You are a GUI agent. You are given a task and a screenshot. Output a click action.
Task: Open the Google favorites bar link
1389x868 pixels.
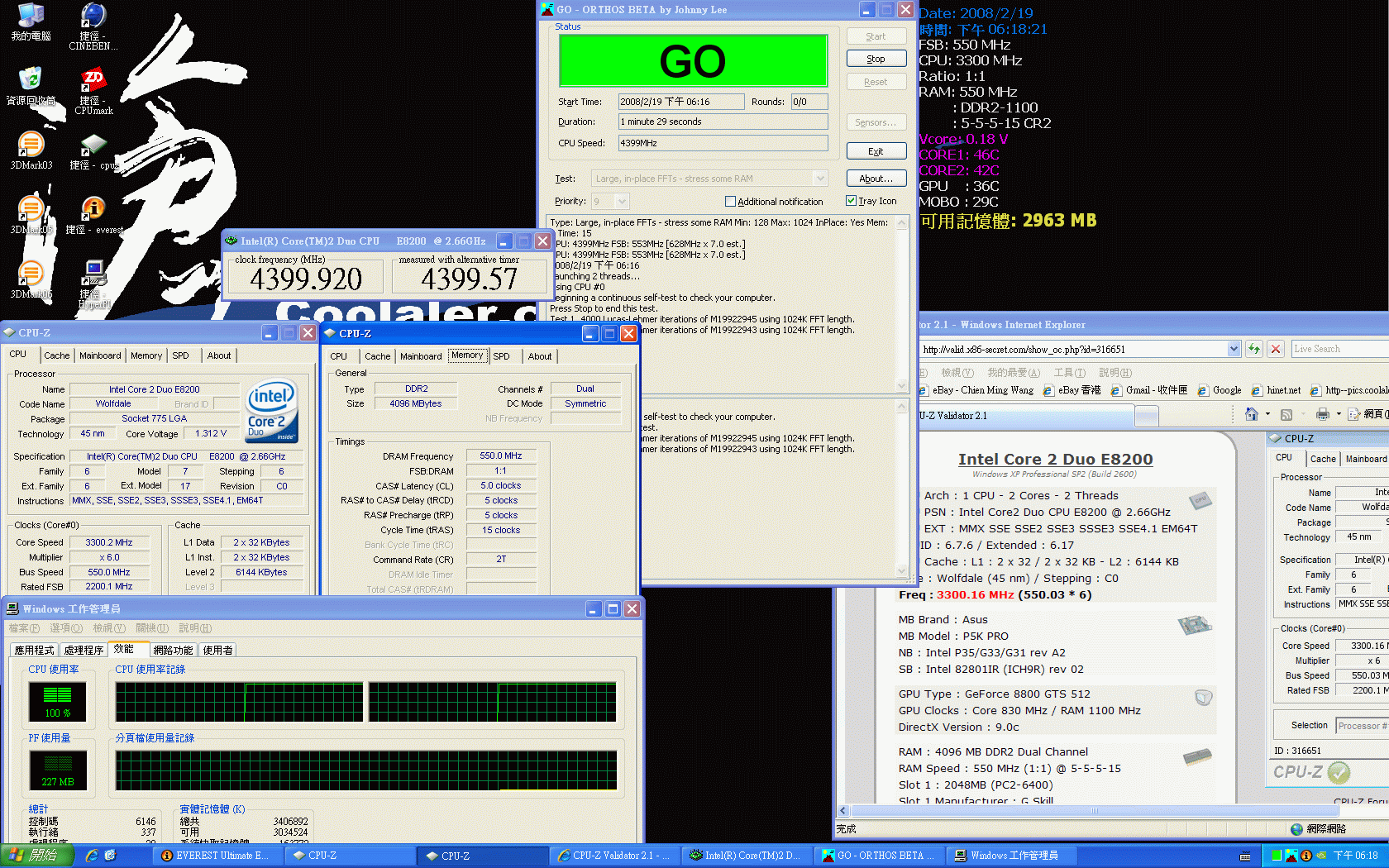(x=1220, y=390)
